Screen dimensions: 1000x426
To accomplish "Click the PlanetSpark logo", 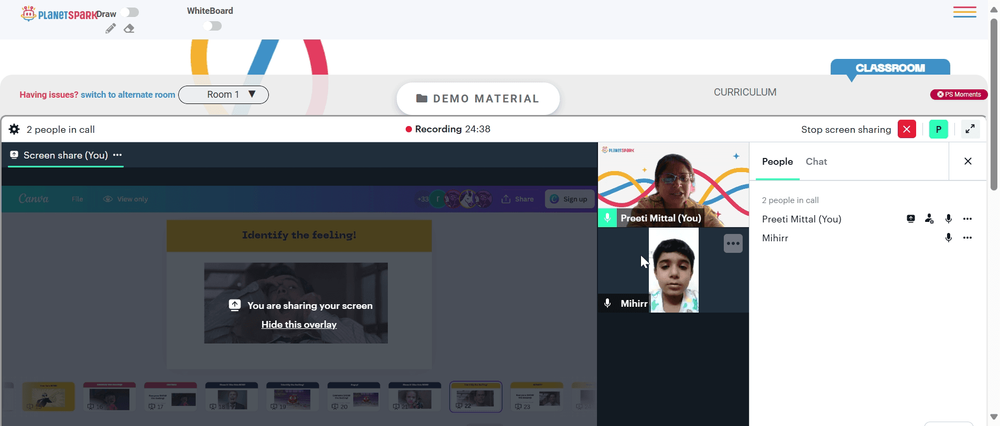I will (x=59, y=13).
